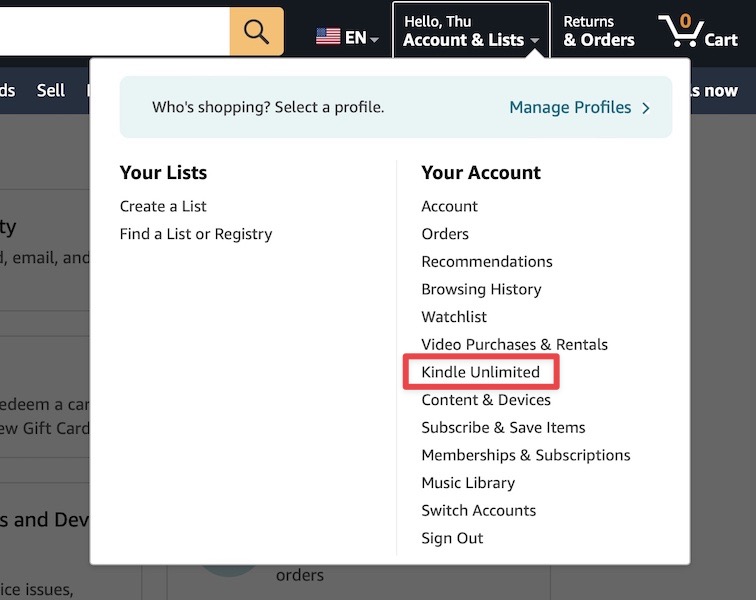Click the US flag language icon

click(328, 36)
